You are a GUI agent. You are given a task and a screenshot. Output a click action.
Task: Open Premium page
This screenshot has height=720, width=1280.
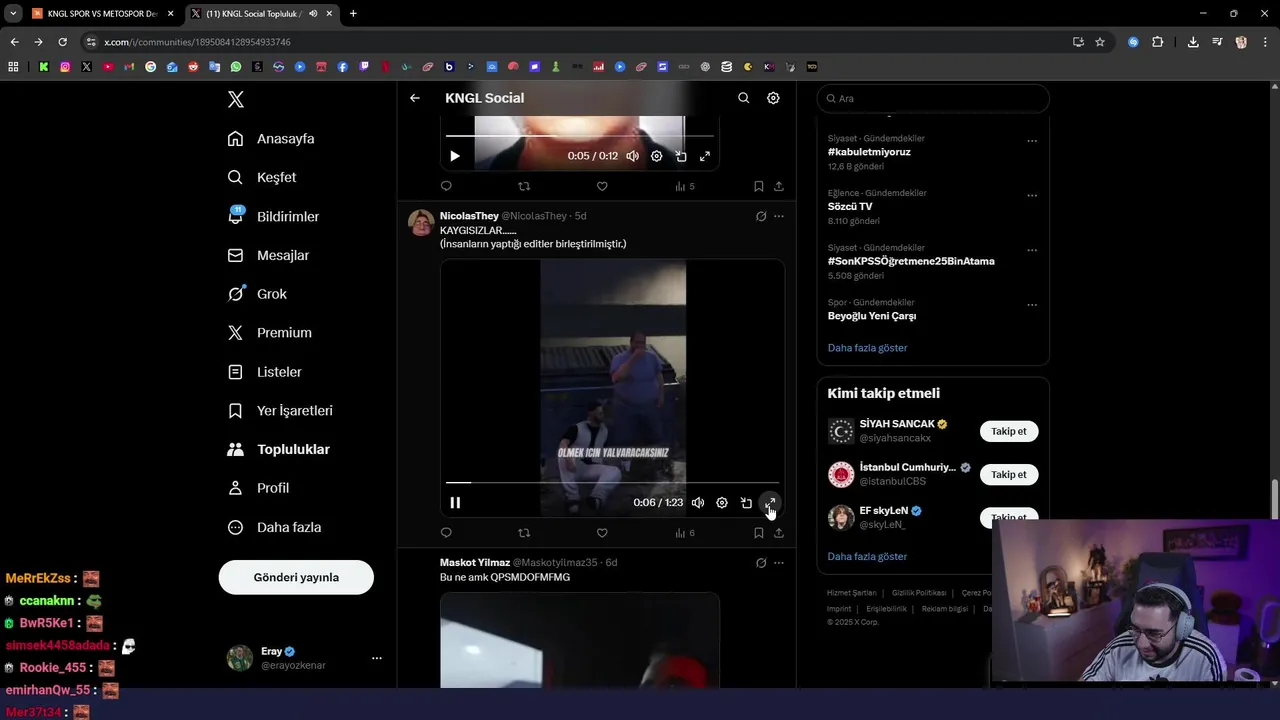269,332
